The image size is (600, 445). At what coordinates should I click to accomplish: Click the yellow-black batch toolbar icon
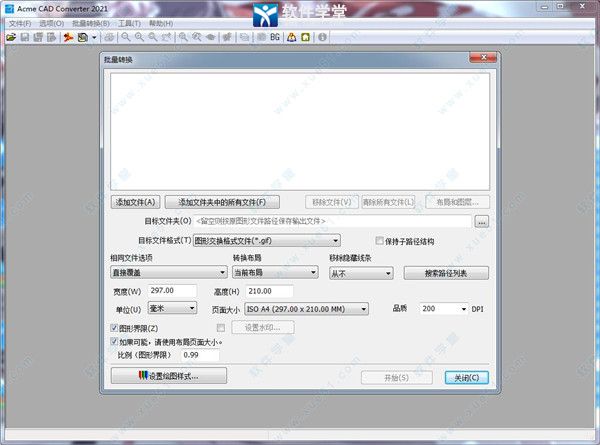pyautogui.click(x=83, y=37)
